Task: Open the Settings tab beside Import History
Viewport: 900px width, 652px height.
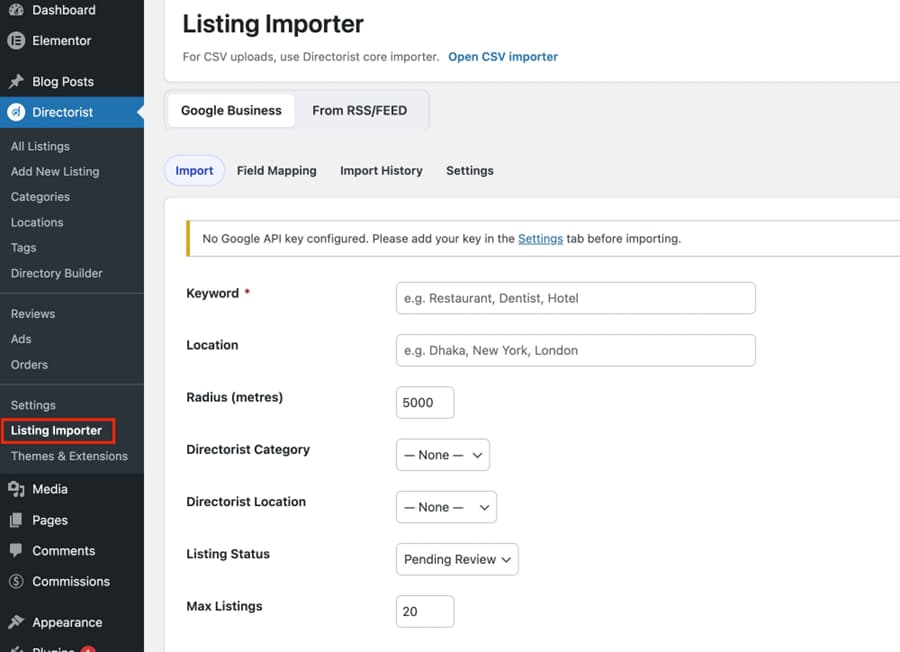Action: (x=470, y=170)
